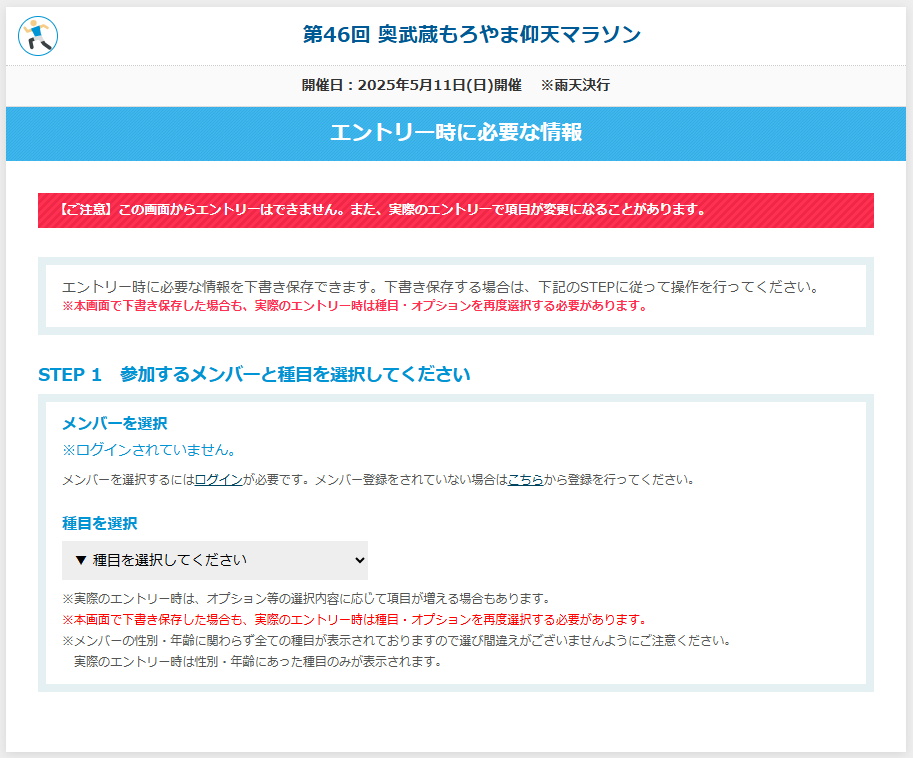This screenshot has height=758, width=913.
Task: Click the メンバーを選択 heading
Action: 115,423
